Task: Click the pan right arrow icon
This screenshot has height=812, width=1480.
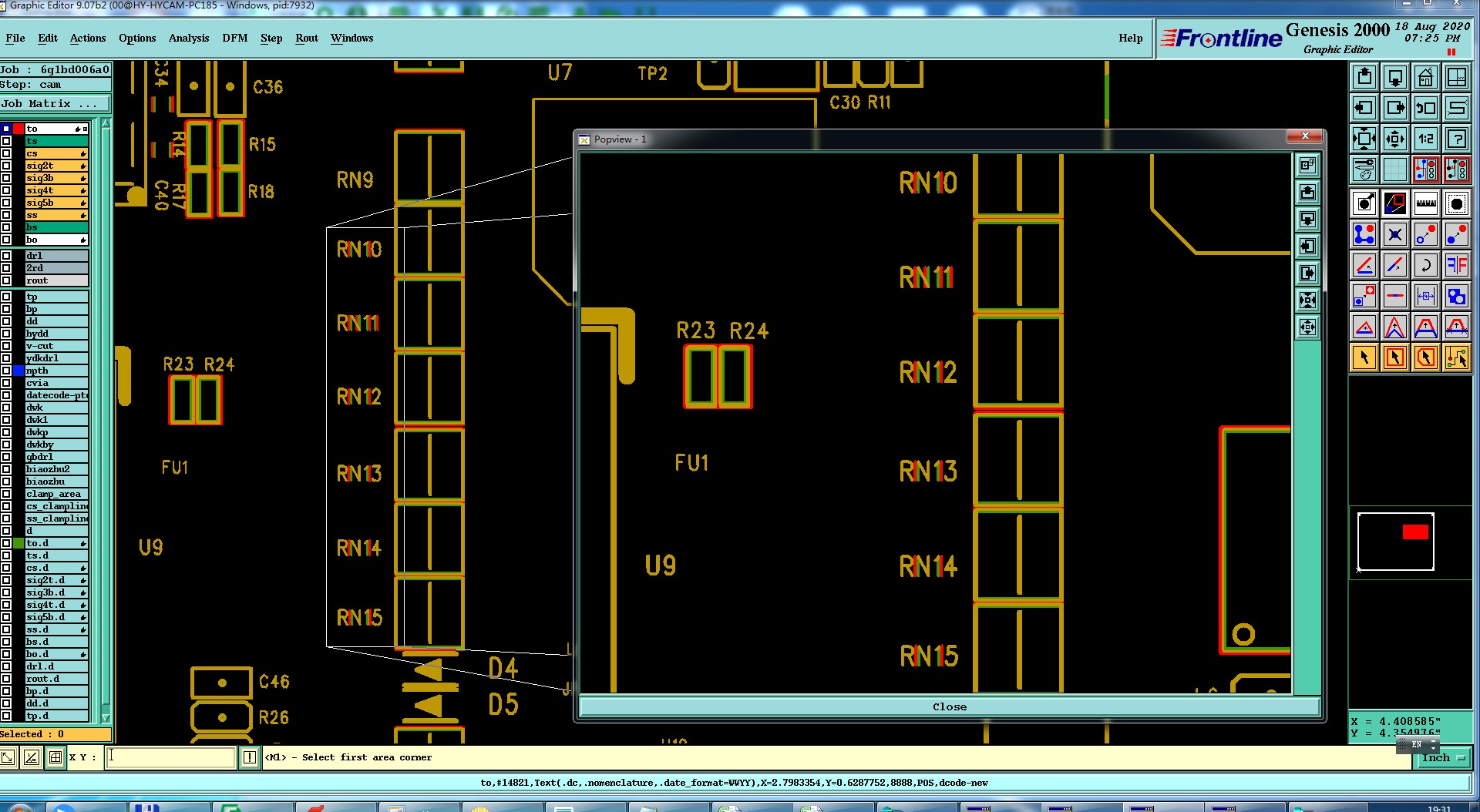Action: [1395, 108]
